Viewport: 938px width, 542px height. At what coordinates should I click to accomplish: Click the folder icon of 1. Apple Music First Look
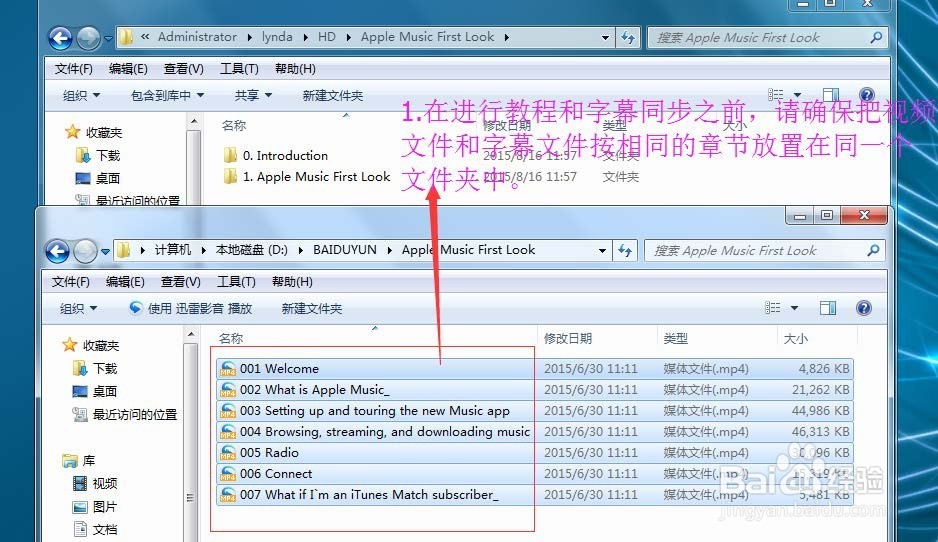click(230, 176)
